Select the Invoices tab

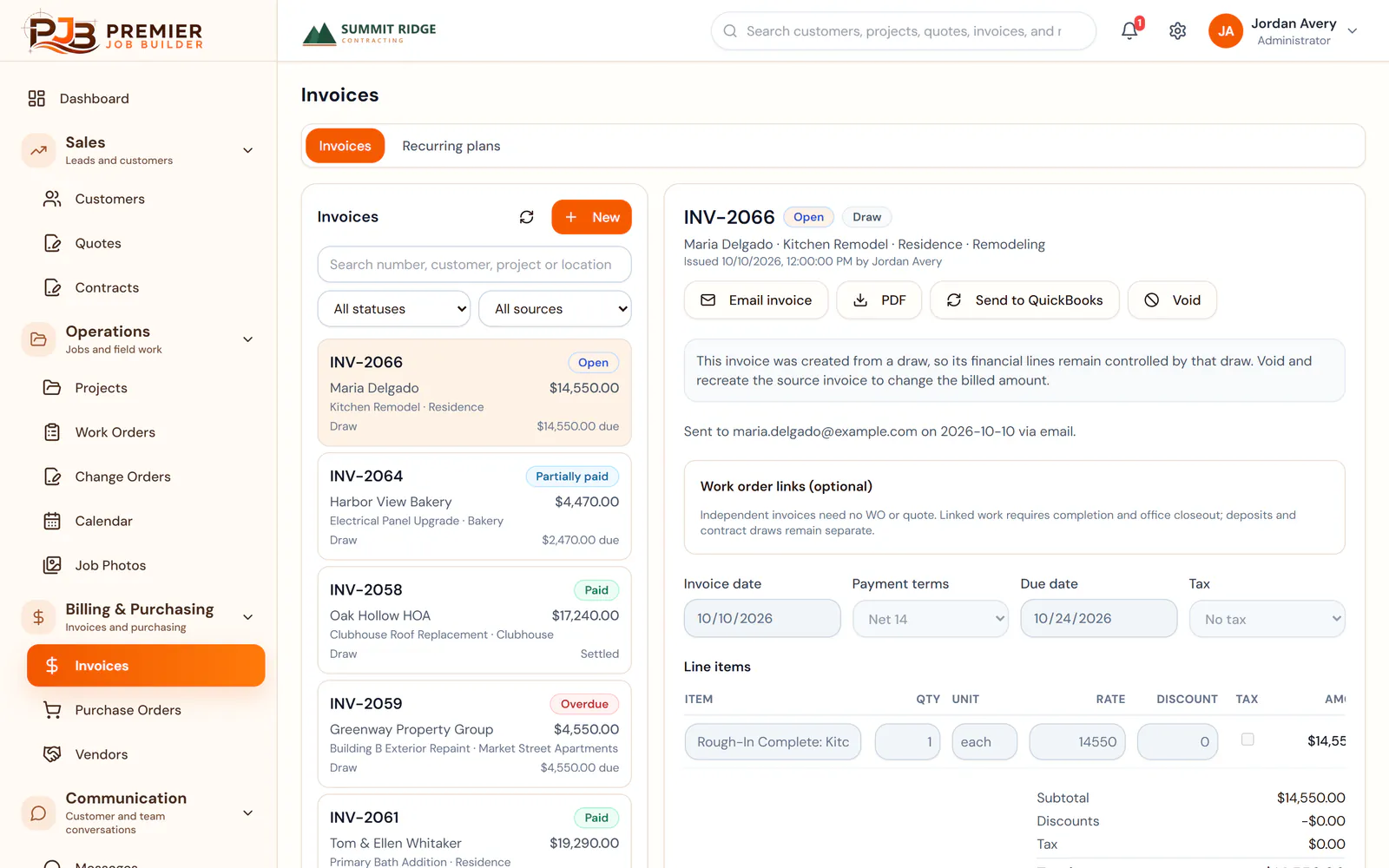point(345,146)
